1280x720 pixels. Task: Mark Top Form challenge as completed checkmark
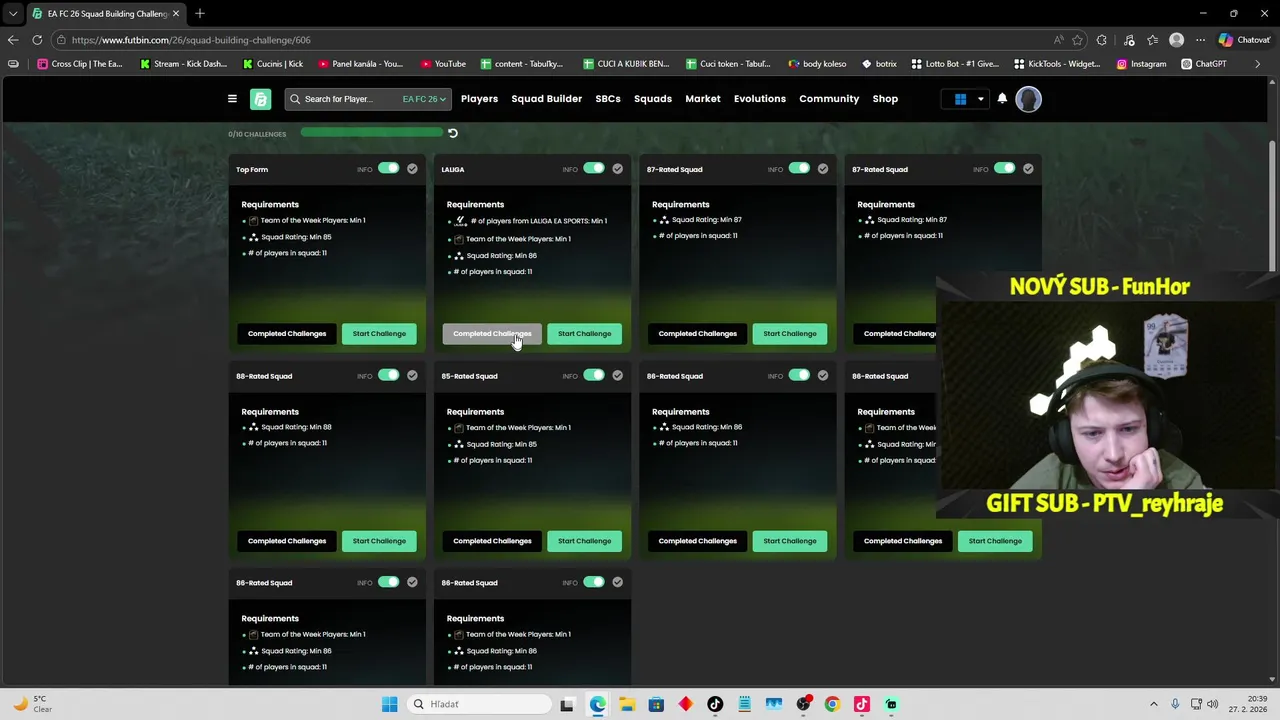[x=412, y=169]
